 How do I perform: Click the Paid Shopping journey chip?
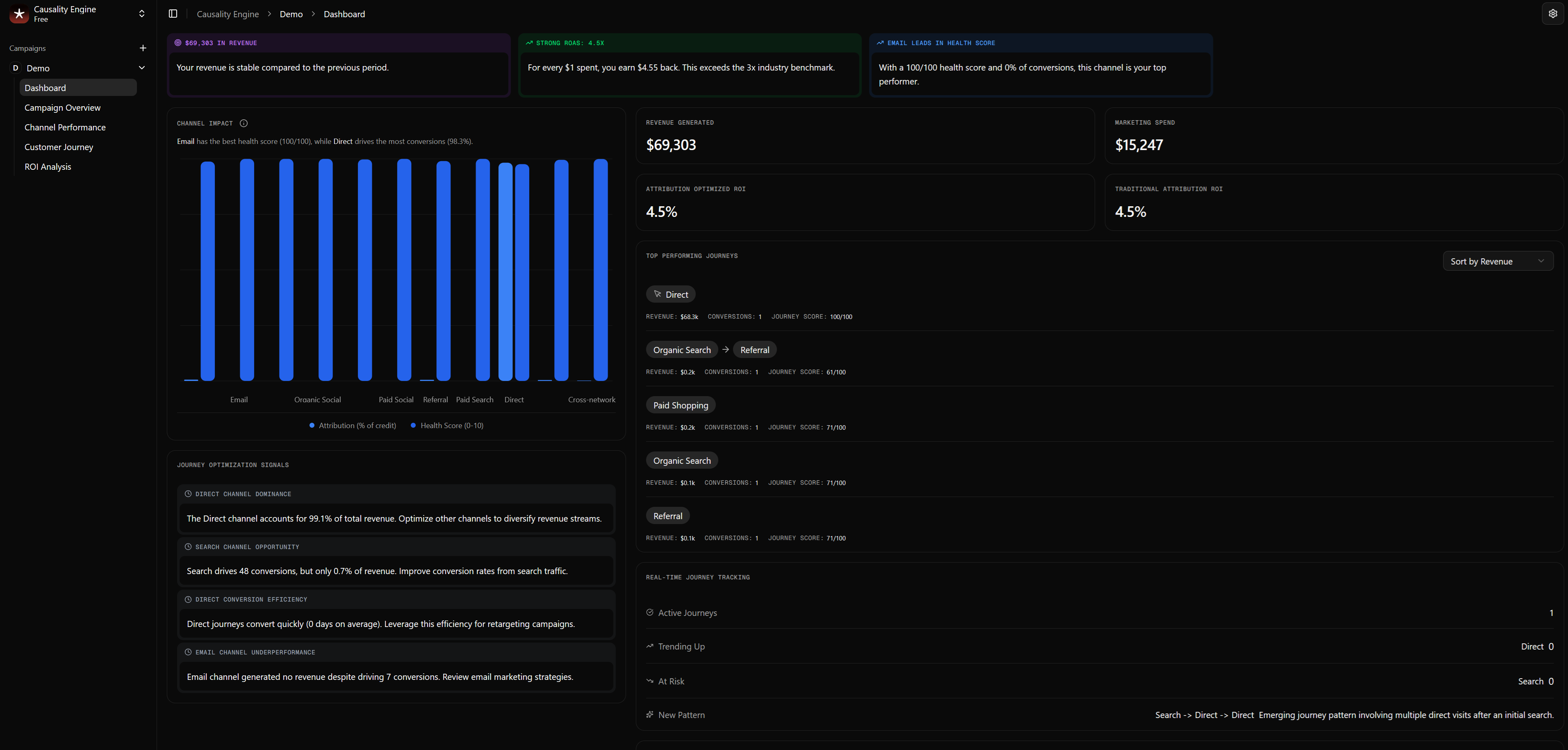[680, 406]
